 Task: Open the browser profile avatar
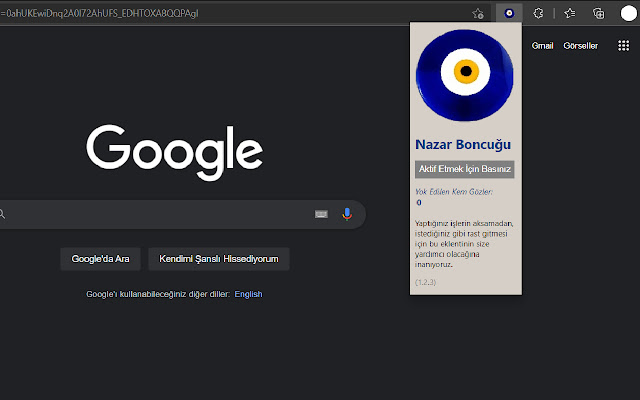629,13
